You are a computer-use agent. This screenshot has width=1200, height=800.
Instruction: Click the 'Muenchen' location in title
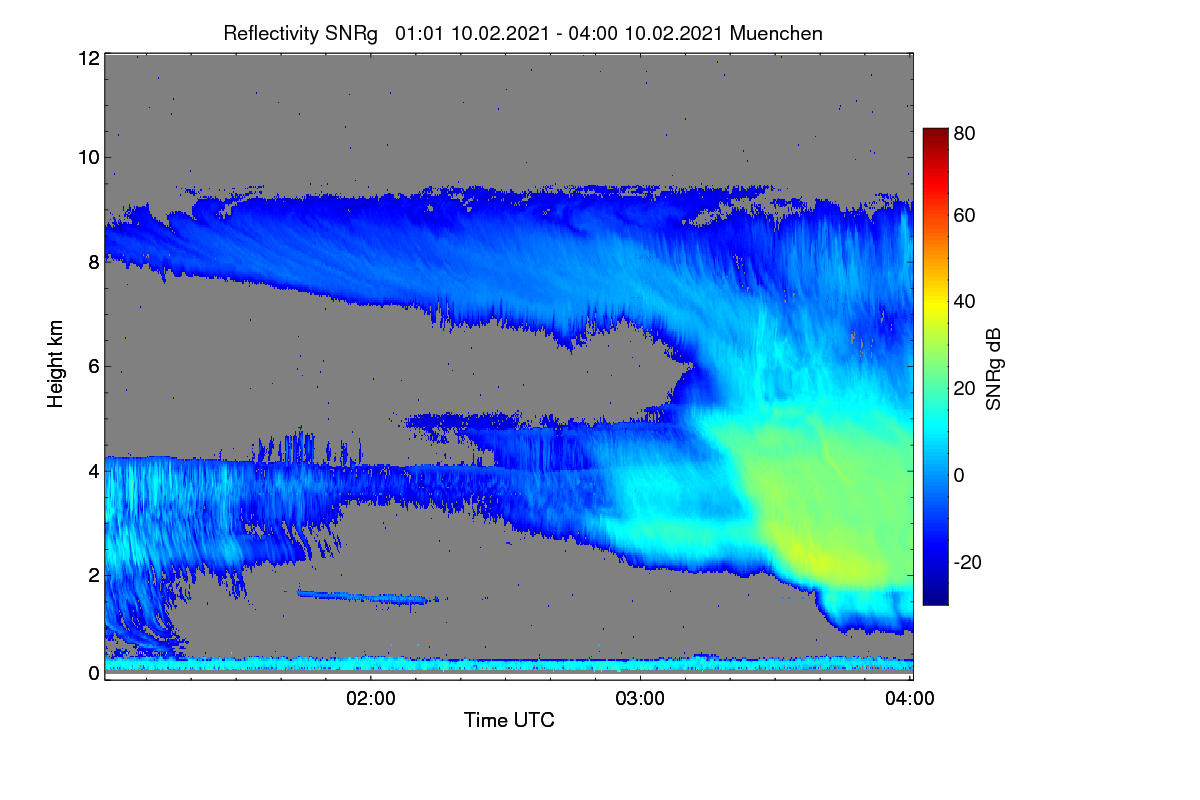click(777, 33)
